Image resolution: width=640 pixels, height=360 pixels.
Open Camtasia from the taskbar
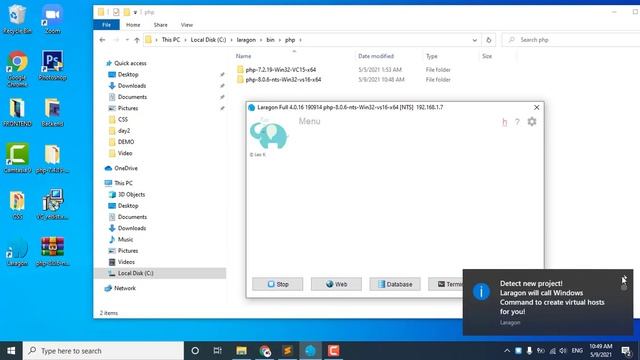click(333, 351)
